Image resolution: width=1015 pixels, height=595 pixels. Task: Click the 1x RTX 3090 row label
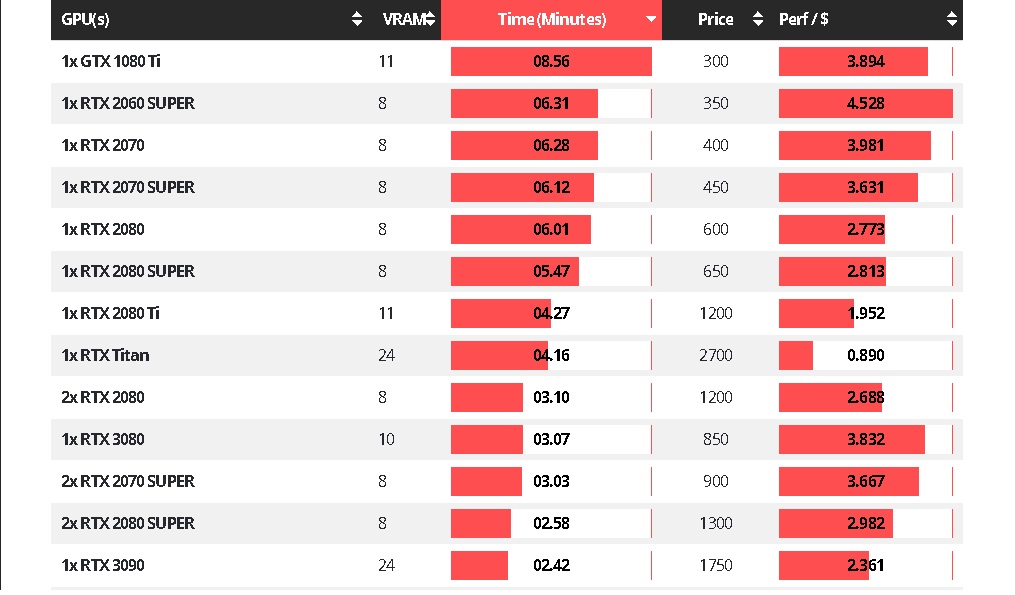coord(103,565)
